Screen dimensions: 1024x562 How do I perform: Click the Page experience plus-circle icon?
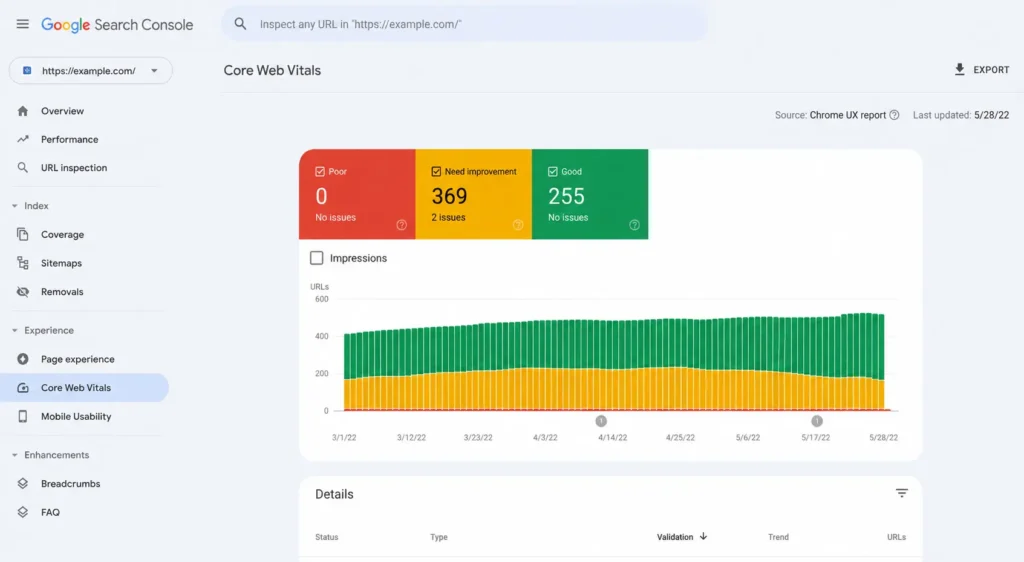coord(23,359)
